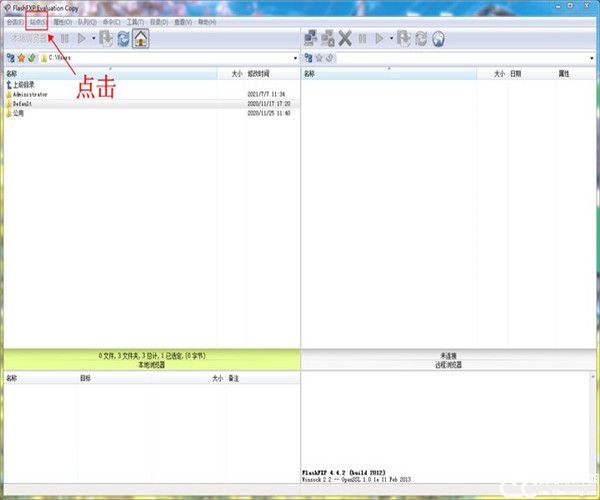600x500 pixels.
Task: Click the globe icon in remote toolbar
Action: pos(438,39)
